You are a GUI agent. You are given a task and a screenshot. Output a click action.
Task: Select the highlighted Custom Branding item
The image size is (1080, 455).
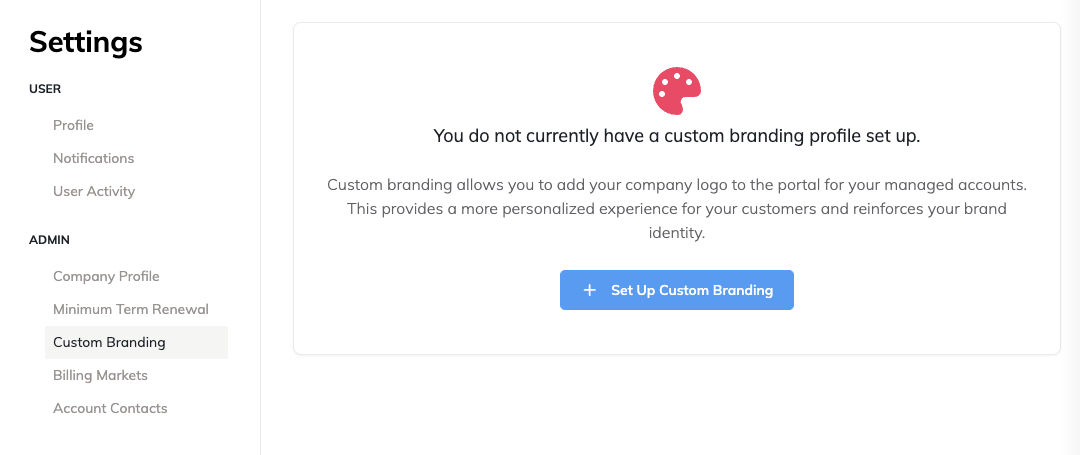click(109, 342)
